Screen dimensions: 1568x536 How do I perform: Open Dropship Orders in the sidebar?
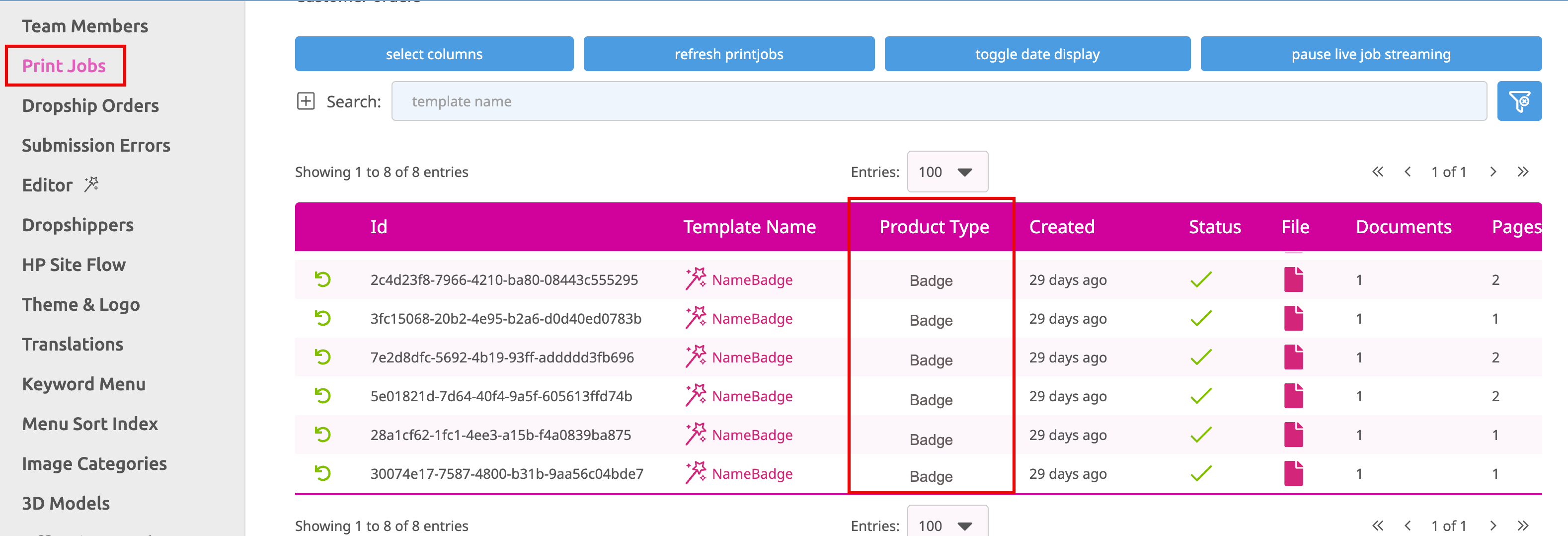tap(90, 105)
